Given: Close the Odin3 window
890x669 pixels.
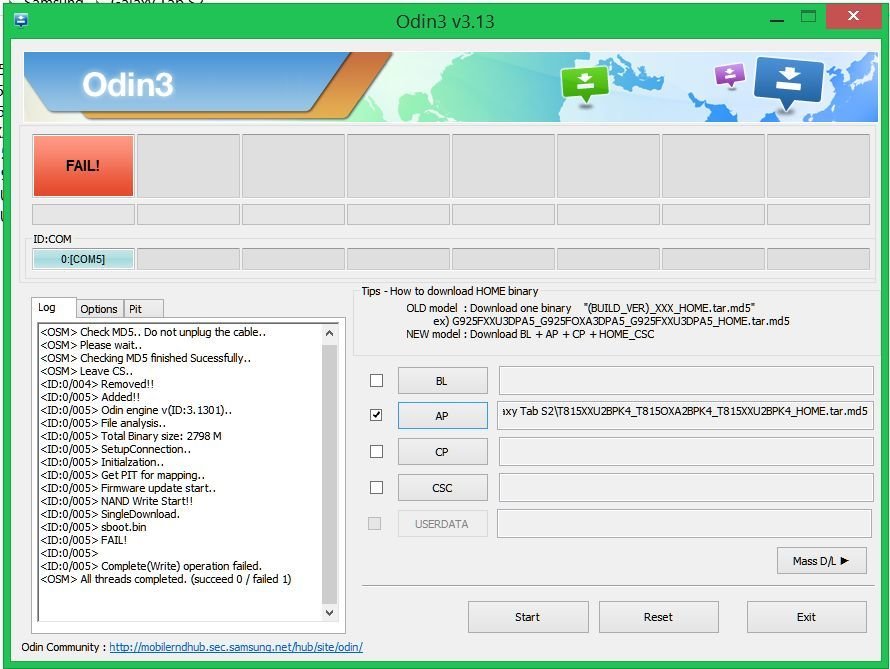Looking at the screenshot, I should coord(853,16).
